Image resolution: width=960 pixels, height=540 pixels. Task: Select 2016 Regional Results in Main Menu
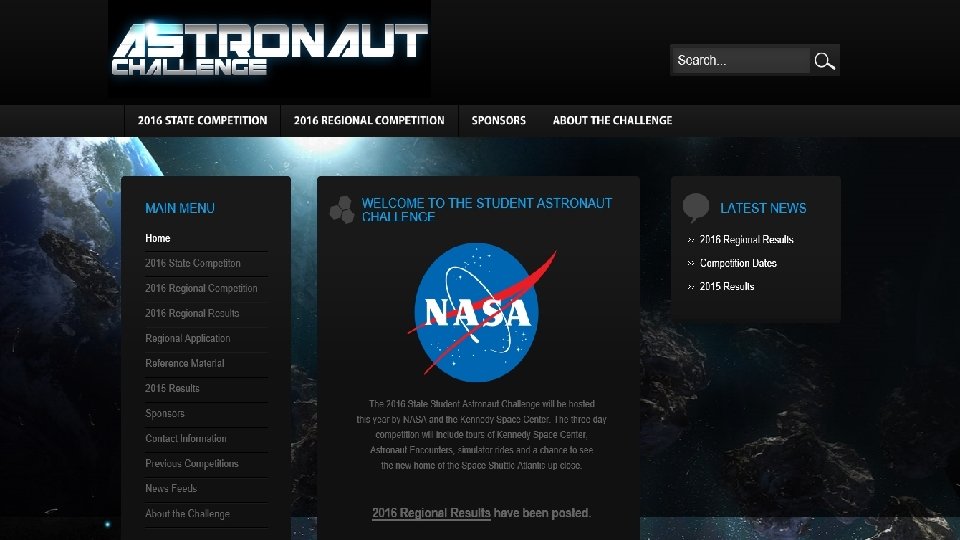(x=192, y=313)
